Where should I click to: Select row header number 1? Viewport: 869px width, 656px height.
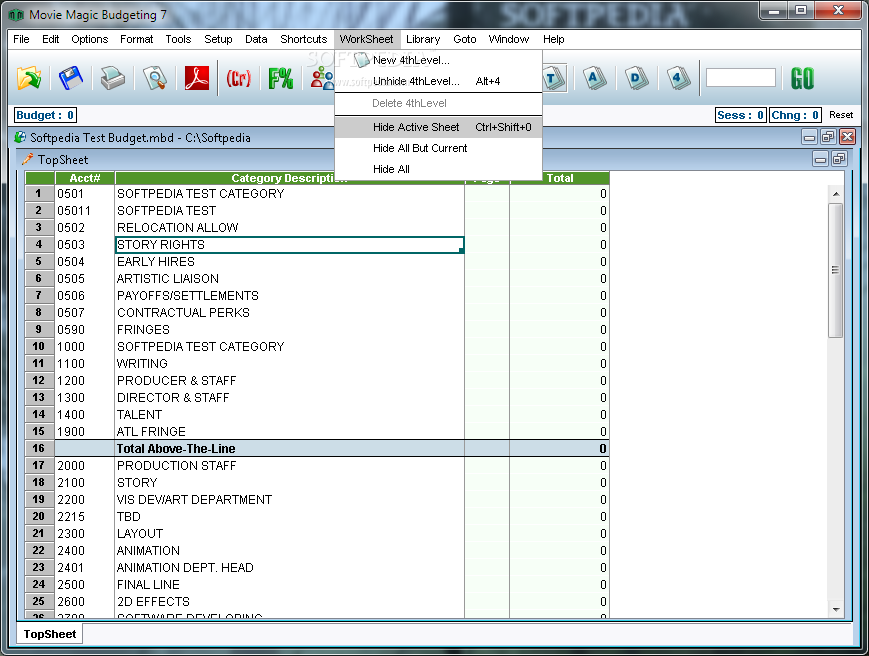point(39,193)
